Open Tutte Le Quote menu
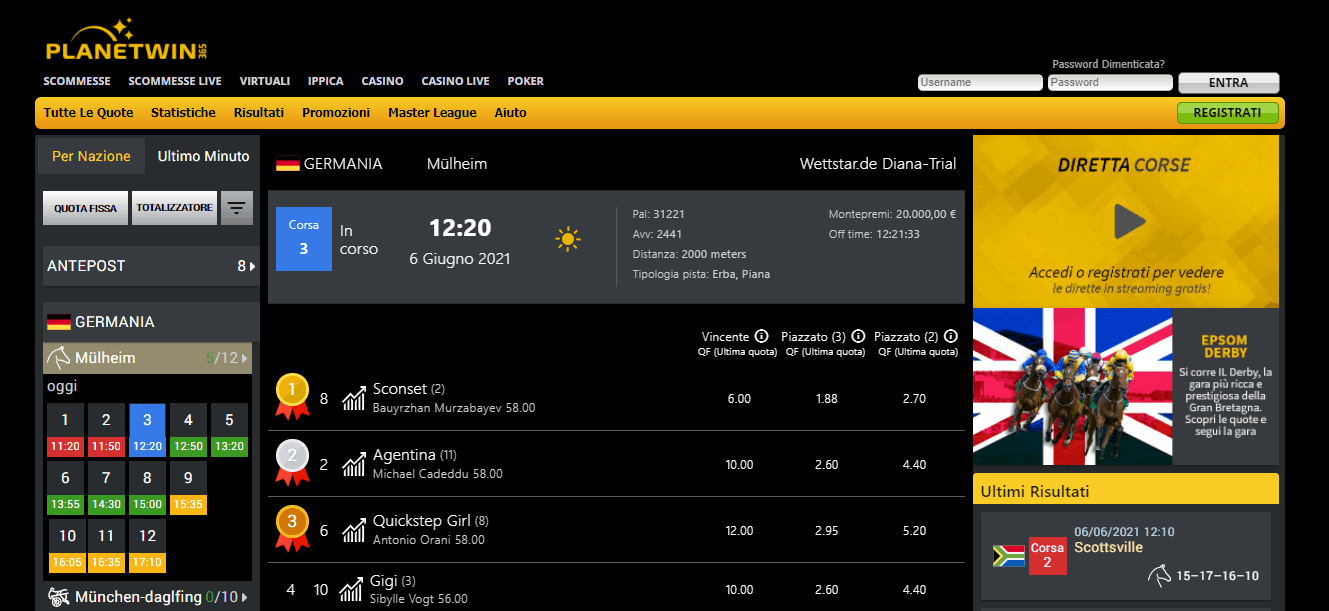 89,113
